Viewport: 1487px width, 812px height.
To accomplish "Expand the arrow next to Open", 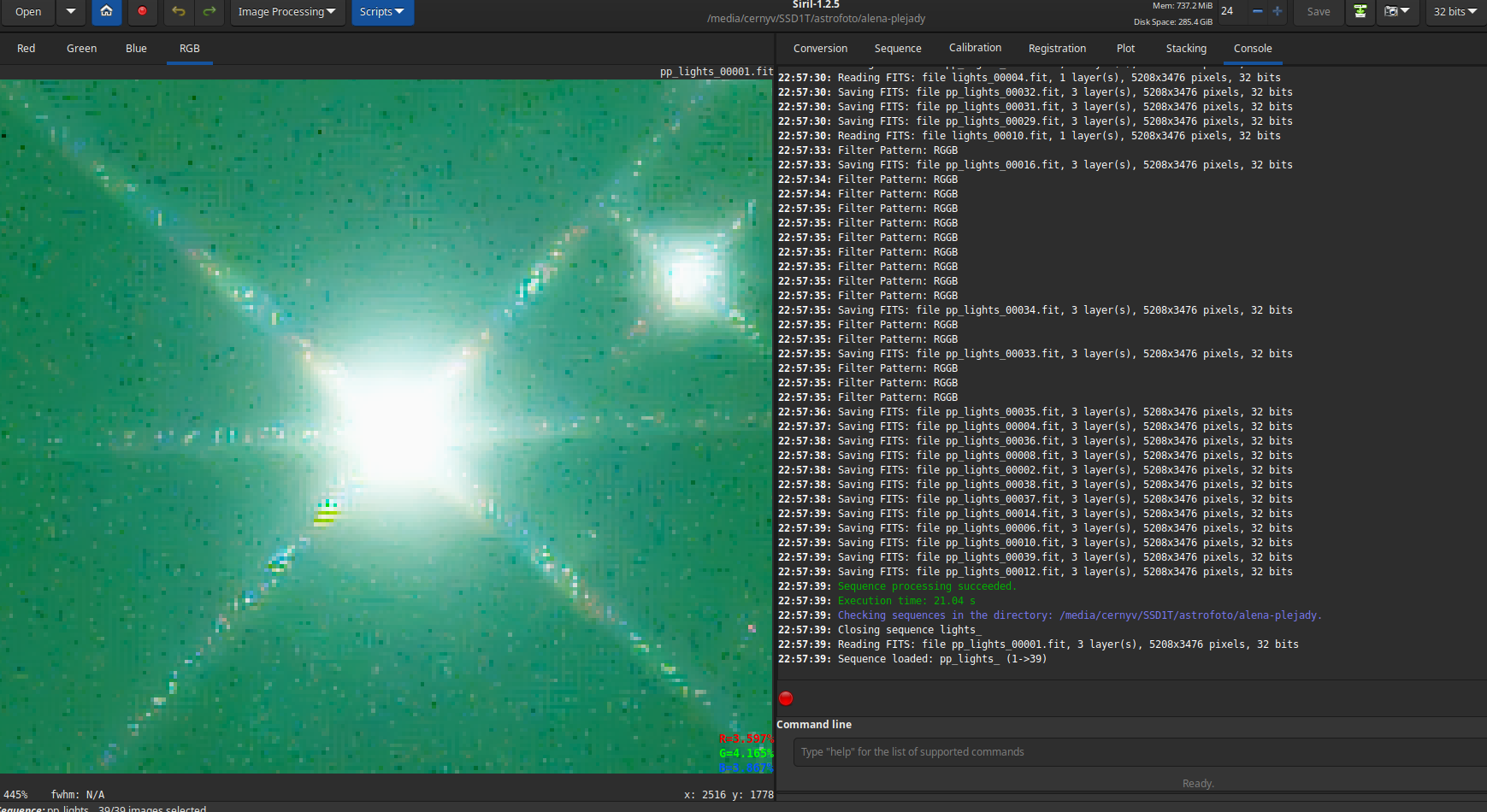I will [x=71, y=11].
